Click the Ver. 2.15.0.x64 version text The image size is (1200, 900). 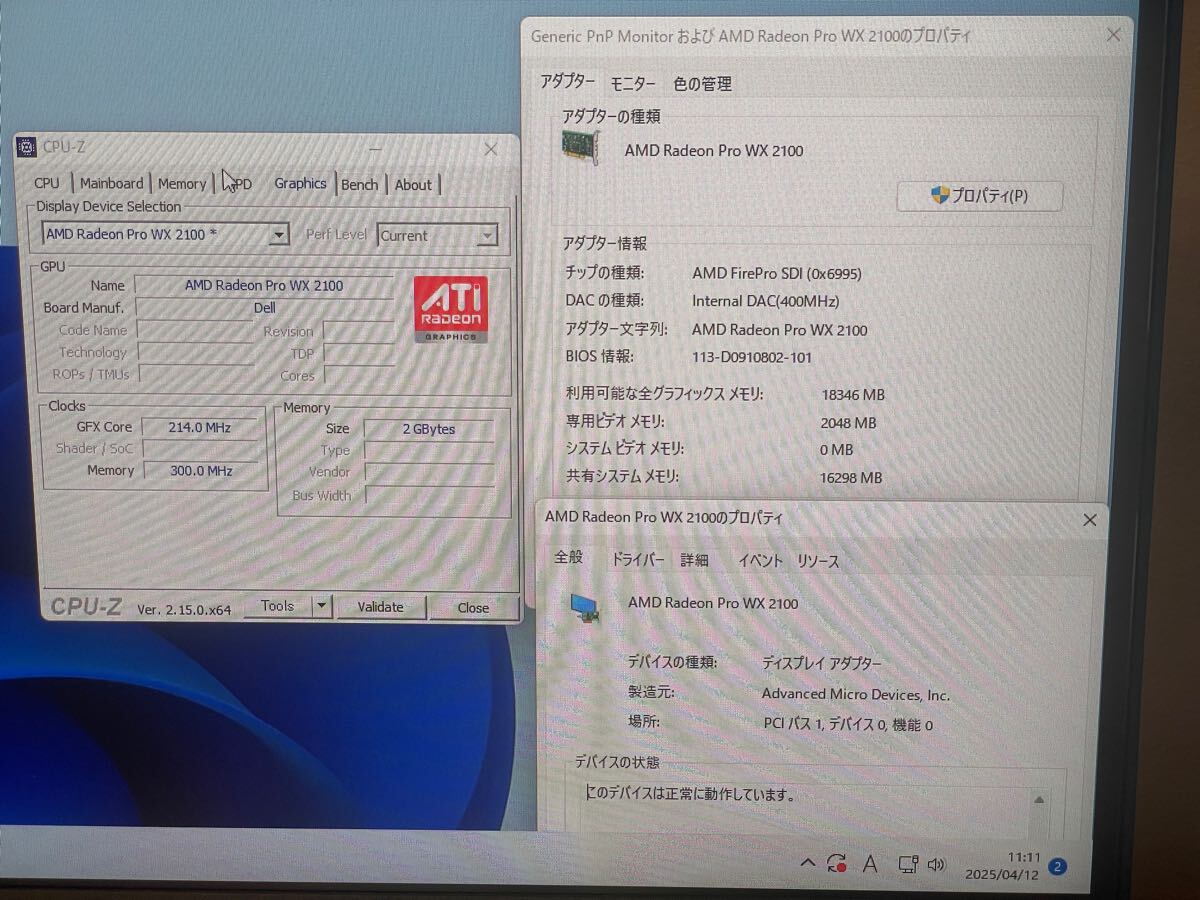tap(184, 609)
